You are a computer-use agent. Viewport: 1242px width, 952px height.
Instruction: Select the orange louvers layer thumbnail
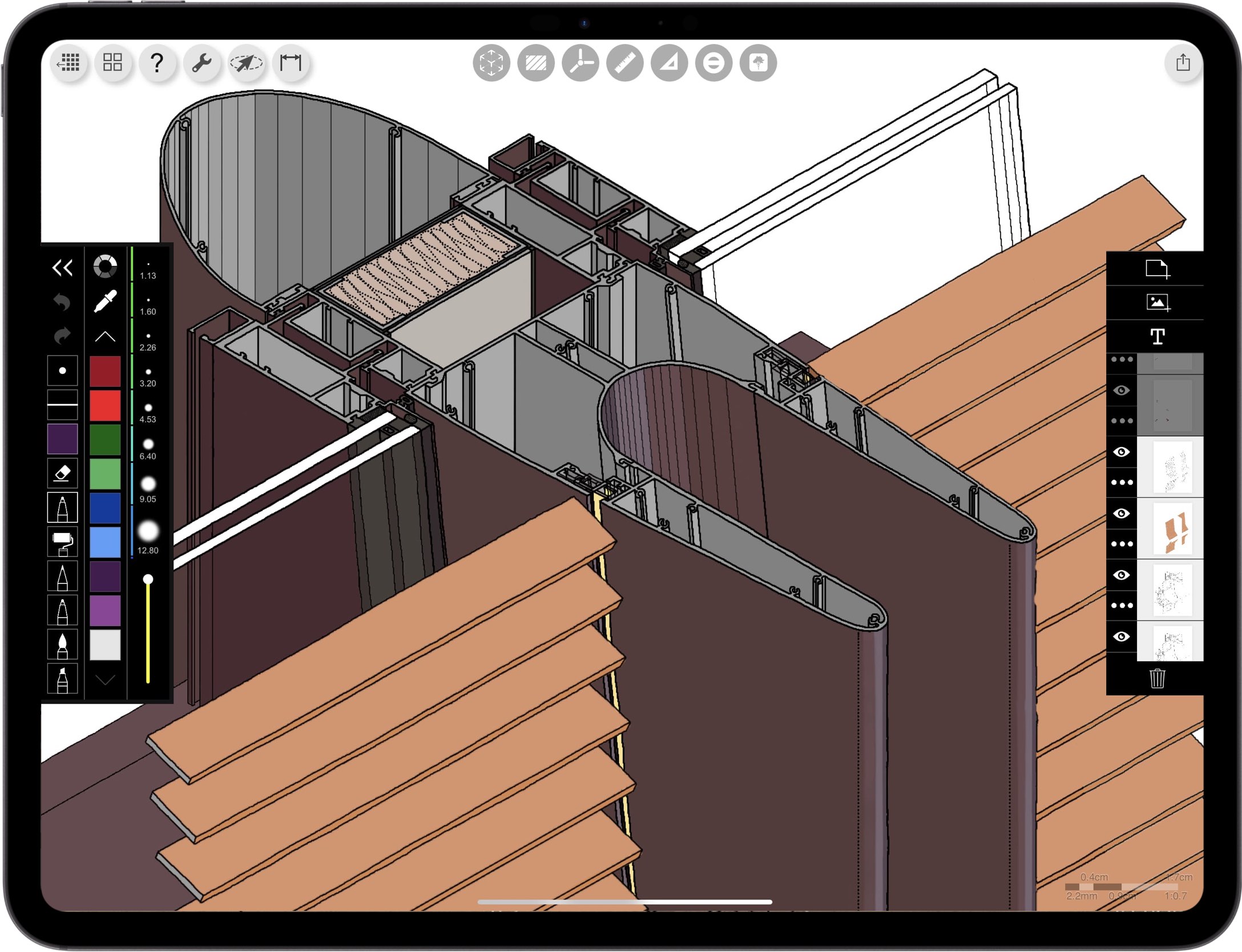pos(1171,529)
